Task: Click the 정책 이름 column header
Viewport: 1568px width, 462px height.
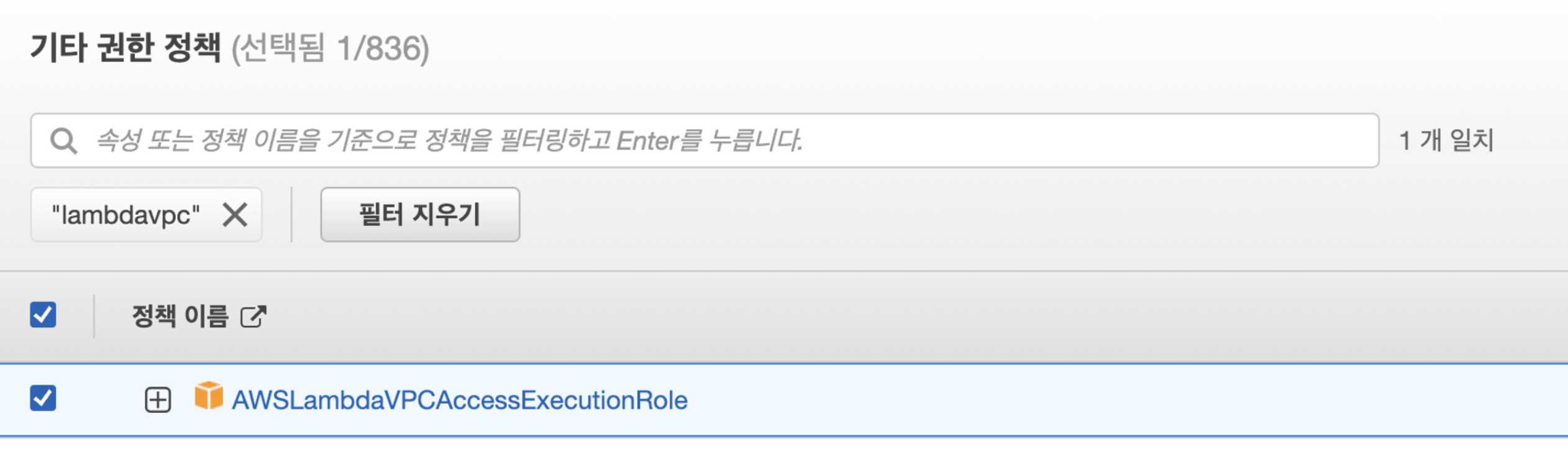Action: coord(180,317)
